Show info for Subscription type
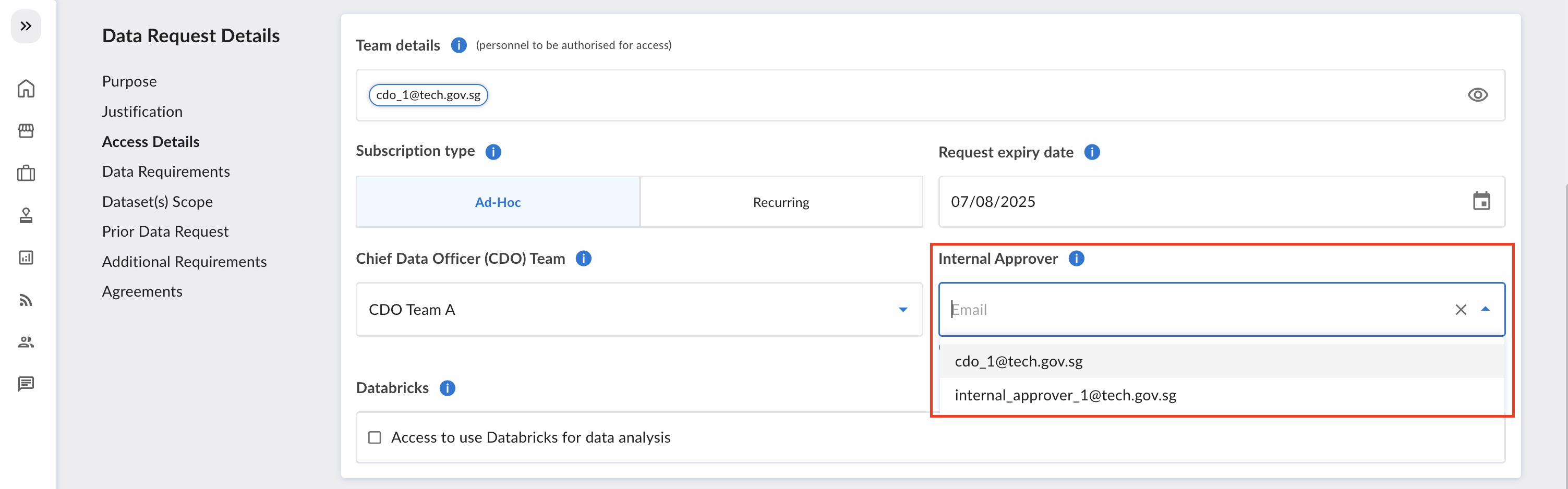 493,151
